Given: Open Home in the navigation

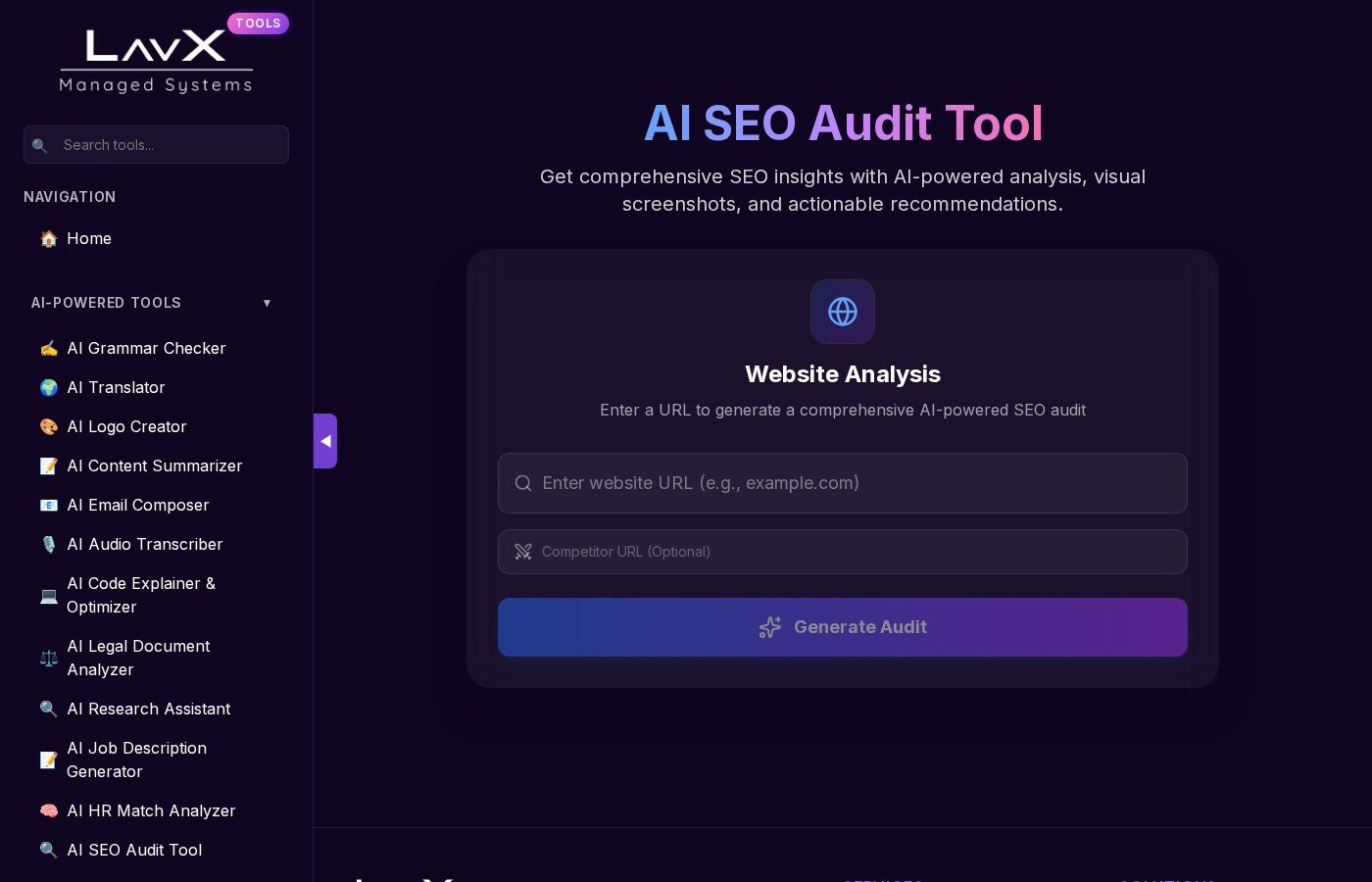Looking at the screenshot, I should pyautogui.click(x=88, y=238).
